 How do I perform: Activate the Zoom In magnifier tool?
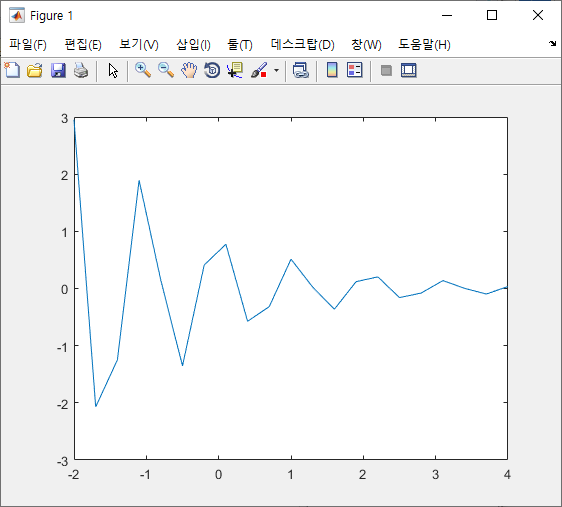(x=143, y=70)
